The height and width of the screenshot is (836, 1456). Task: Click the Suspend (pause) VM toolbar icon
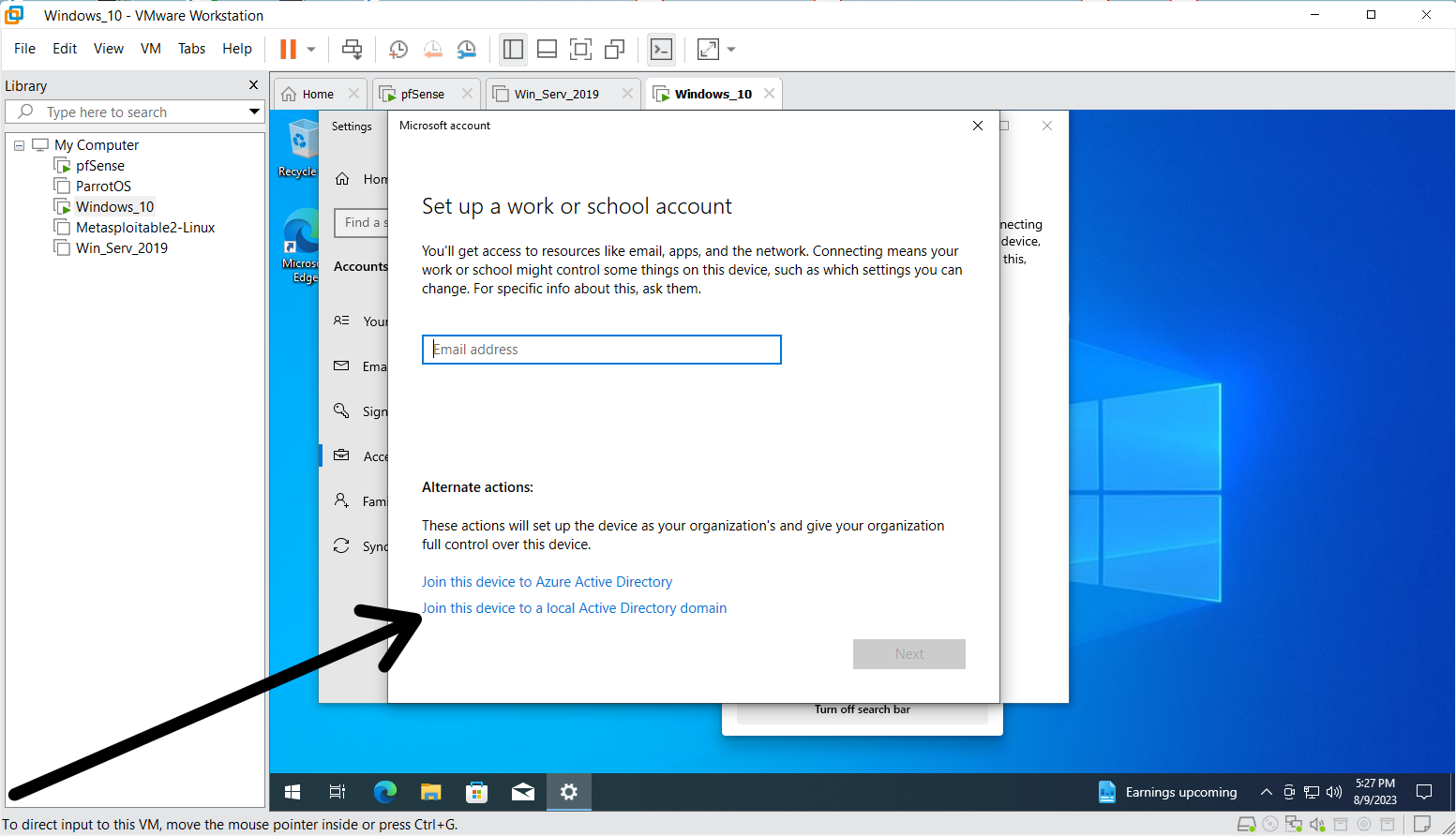click(289, 49)
